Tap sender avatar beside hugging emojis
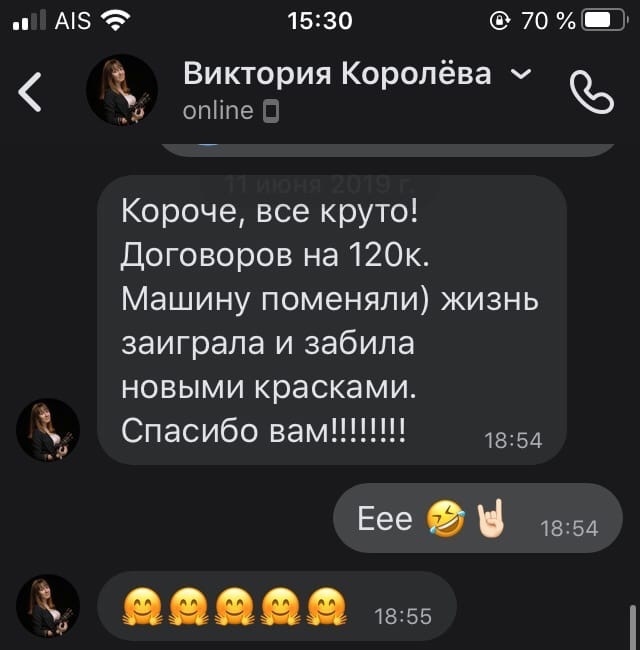Viewport: 640px width, 650px height. (x=48, y=606)
